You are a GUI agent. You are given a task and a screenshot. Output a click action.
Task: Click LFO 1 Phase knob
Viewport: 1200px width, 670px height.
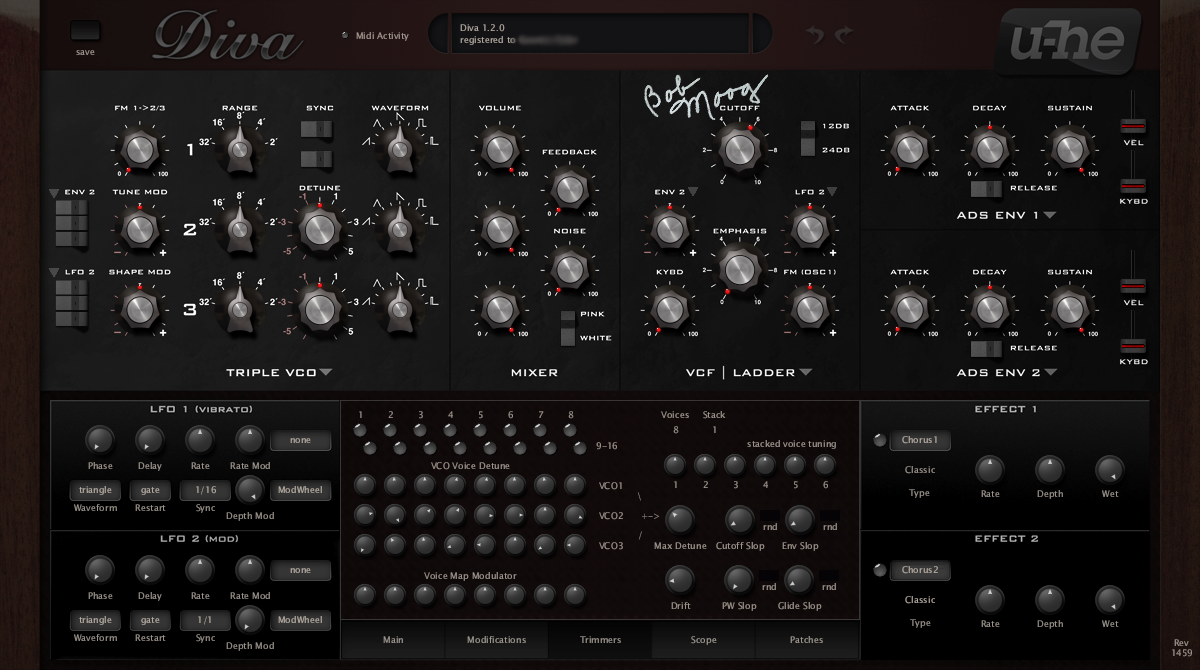coord(98,439)
